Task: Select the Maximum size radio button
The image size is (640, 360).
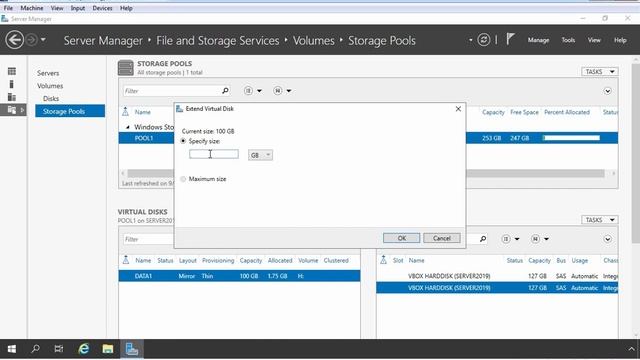Action: (183, 179)
